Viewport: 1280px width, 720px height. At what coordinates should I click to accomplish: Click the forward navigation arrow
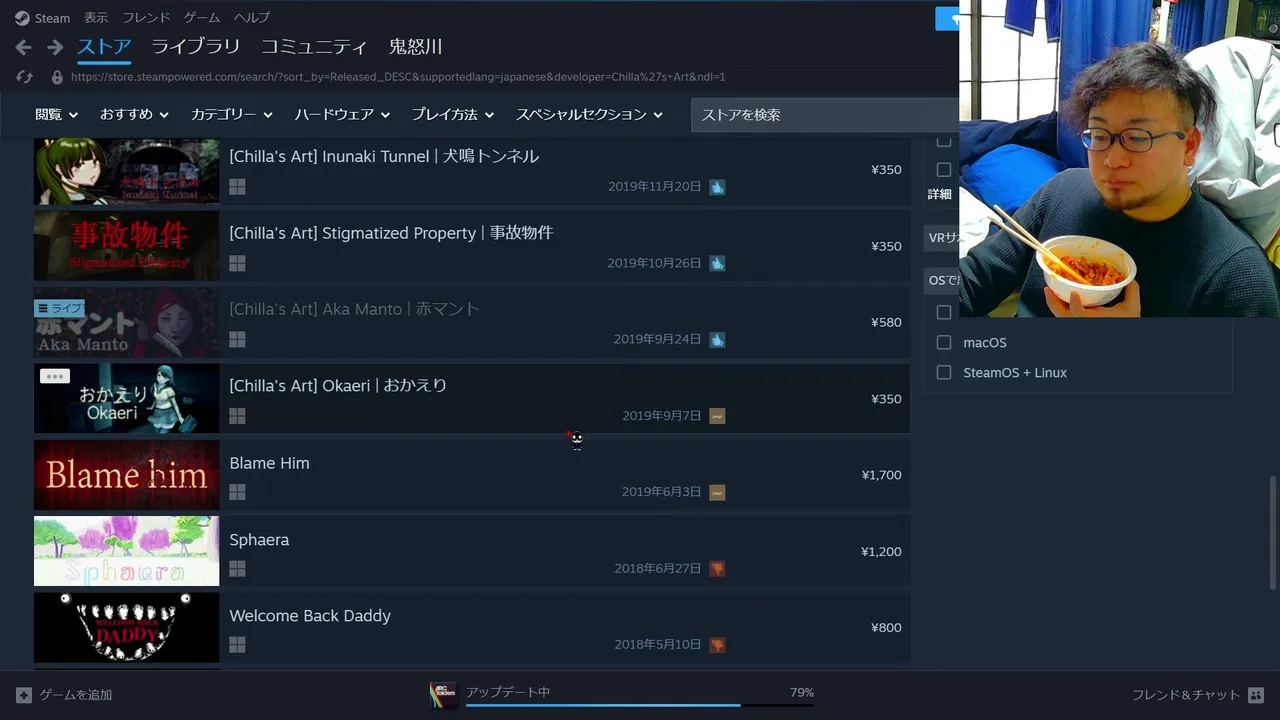55,47
